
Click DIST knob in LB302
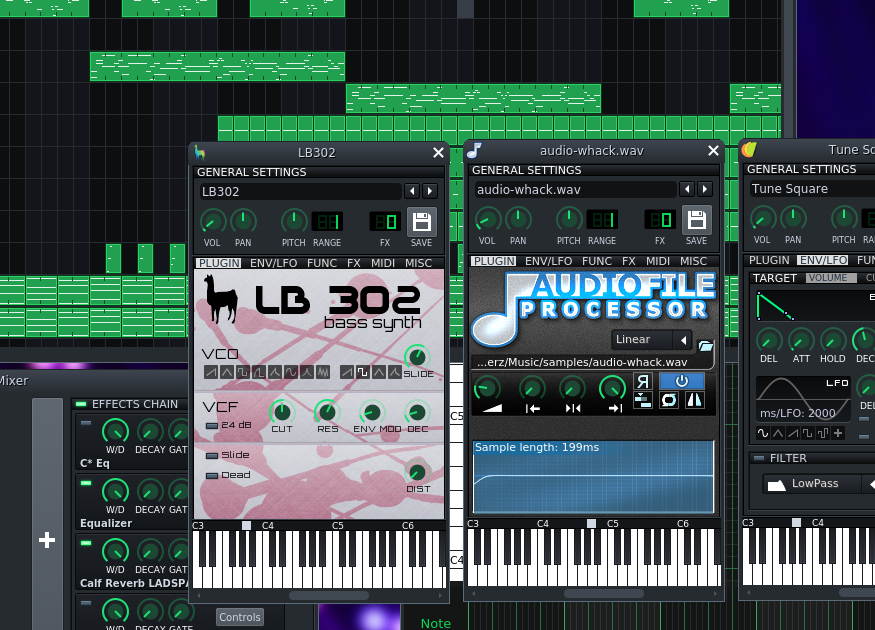[417, 472]
